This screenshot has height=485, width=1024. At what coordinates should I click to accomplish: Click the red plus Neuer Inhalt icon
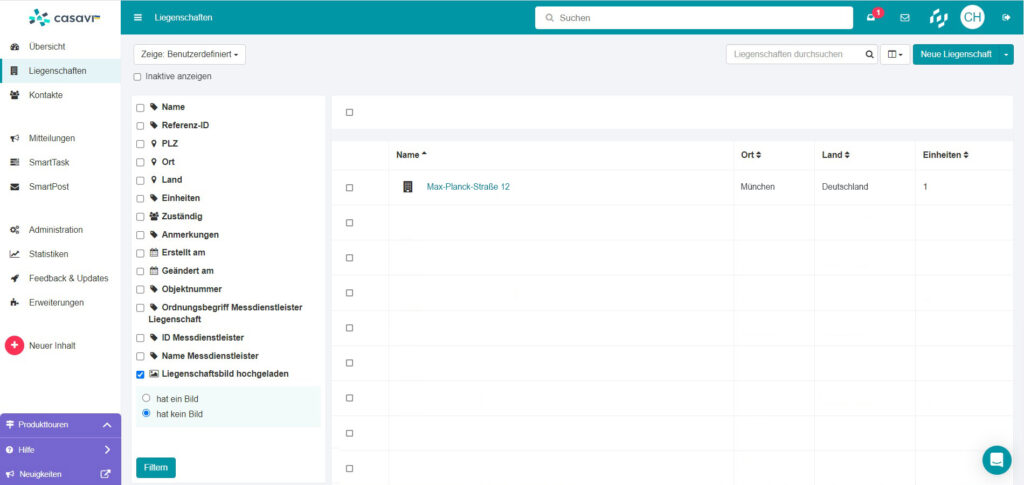point(14,346)
